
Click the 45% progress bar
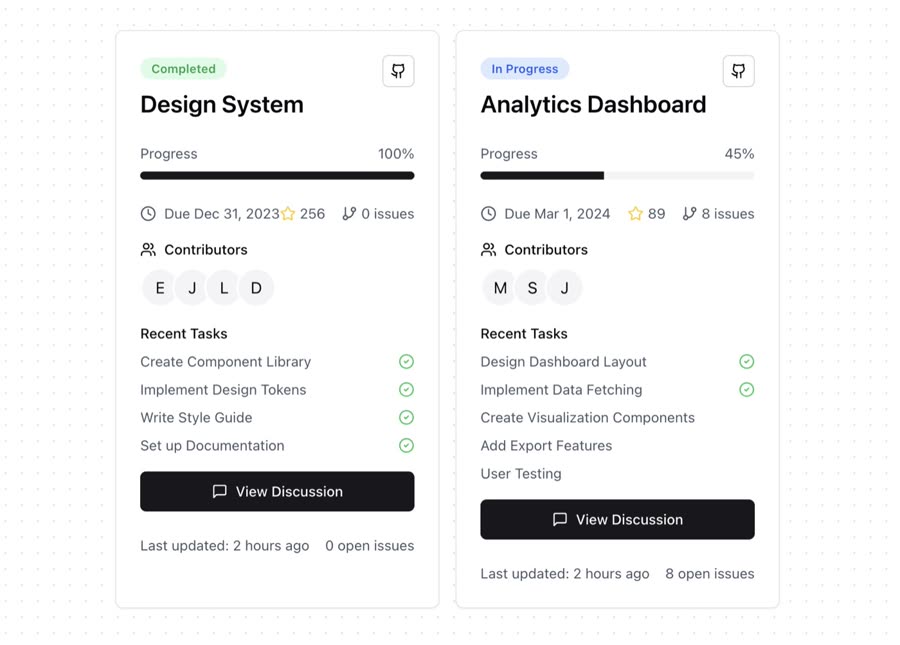pos(618,176)
